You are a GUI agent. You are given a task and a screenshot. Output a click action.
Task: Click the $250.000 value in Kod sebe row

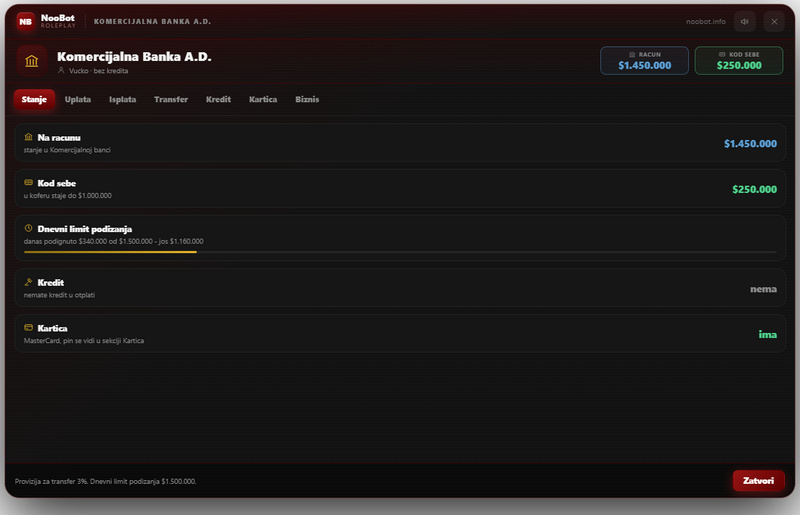(x=755, y=189)
